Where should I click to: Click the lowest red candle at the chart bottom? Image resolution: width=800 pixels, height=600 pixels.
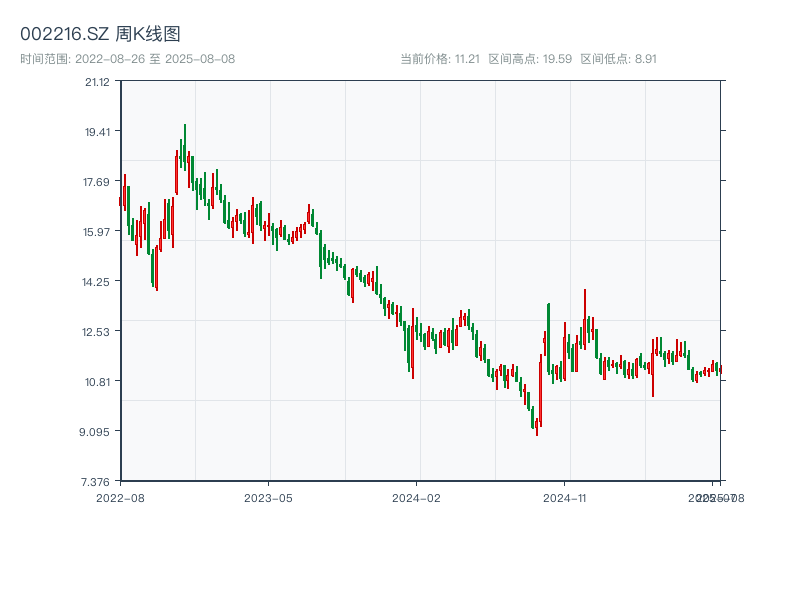537,424
